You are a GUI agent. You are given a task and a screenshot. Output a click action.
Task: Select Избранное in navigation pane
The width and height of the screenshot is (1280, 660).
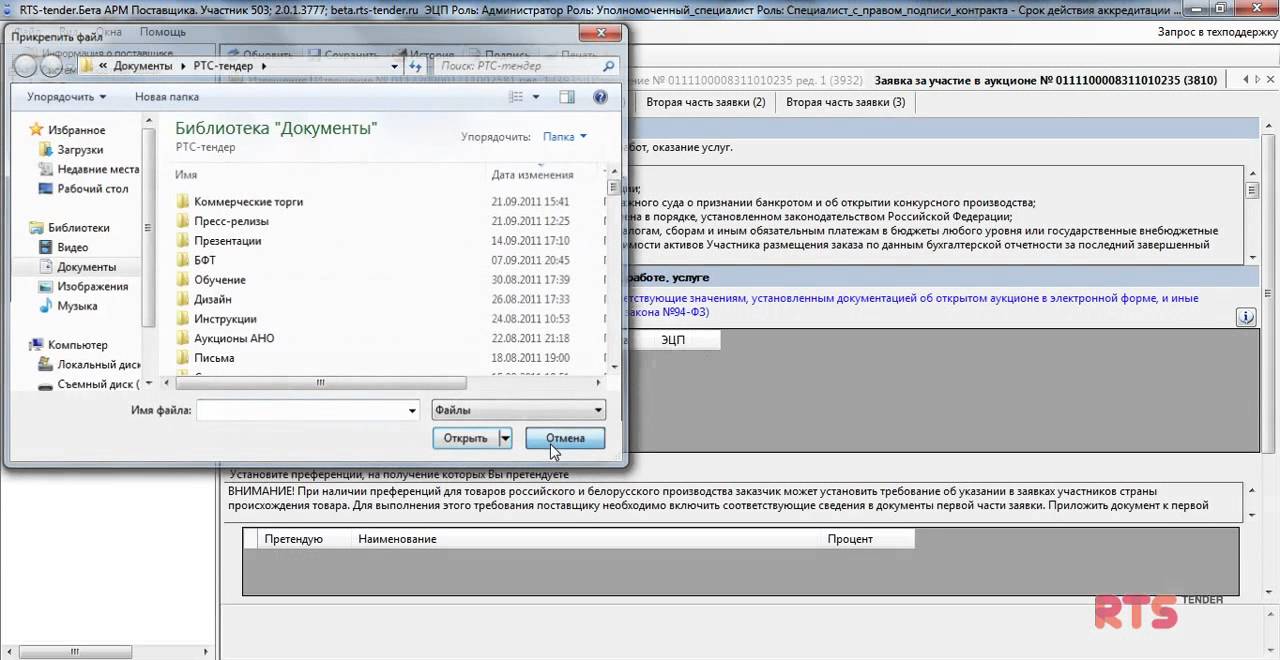(76, 130)
